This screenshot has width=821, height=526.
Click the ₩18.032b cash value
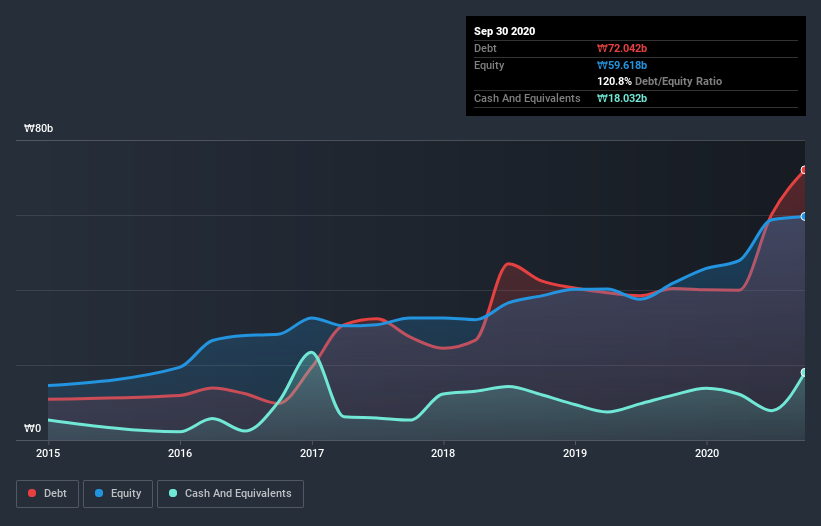tap(622, 98)
